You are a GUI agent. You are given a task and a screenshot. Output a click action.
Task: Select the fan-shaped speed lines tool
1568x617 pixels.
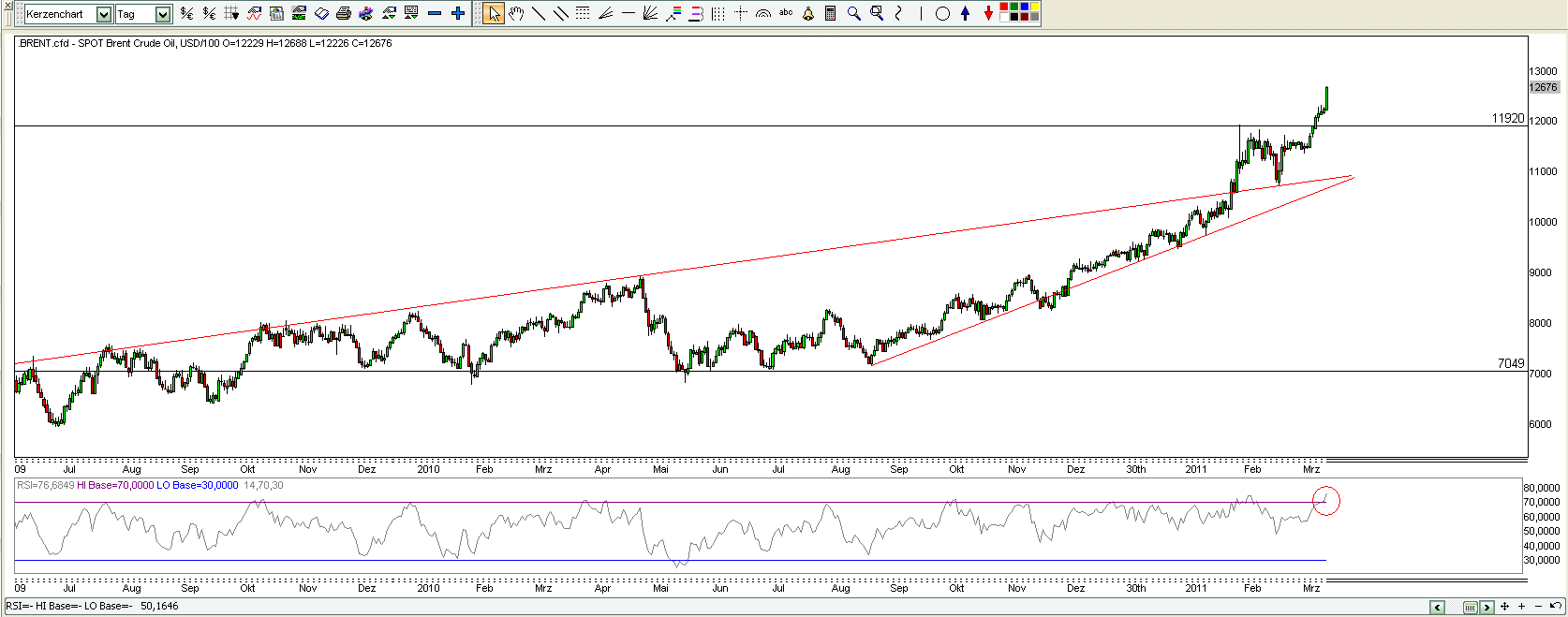point(605,13)
